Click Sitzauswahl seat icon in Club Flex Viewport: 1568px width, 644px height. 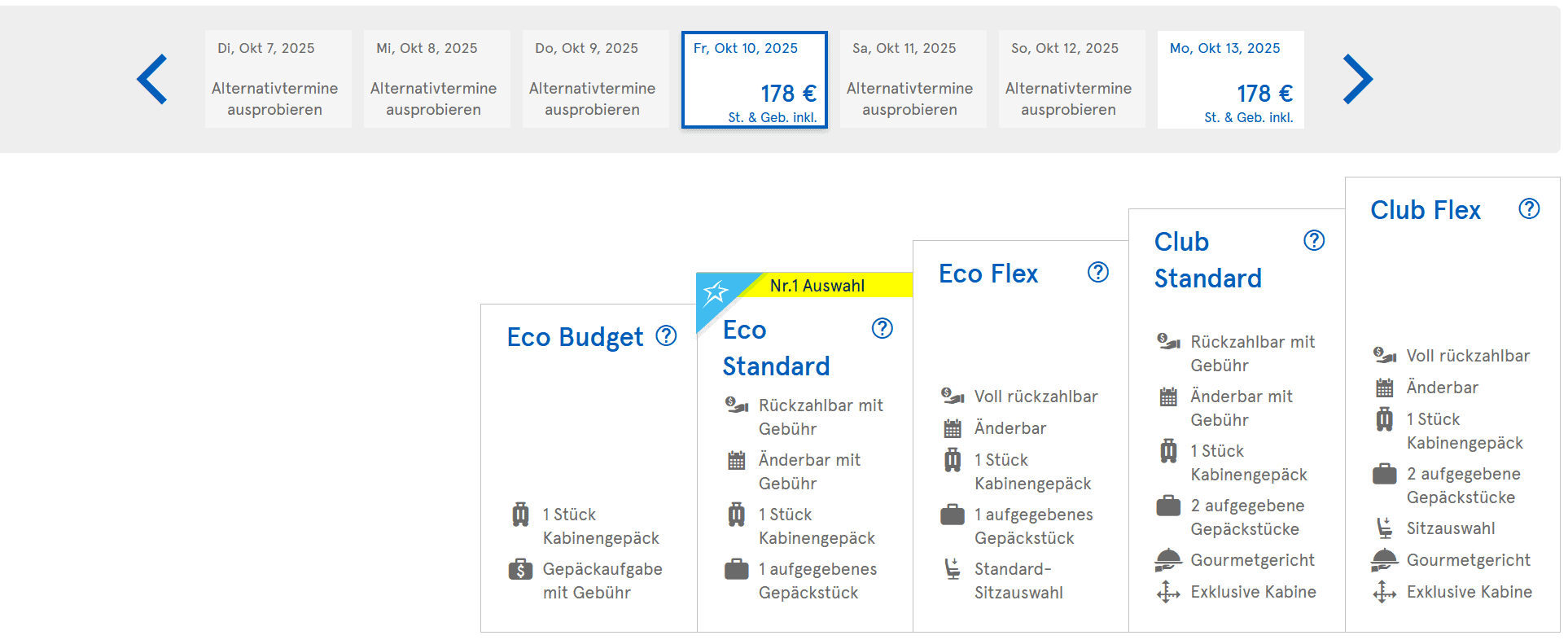[1384, 528]
